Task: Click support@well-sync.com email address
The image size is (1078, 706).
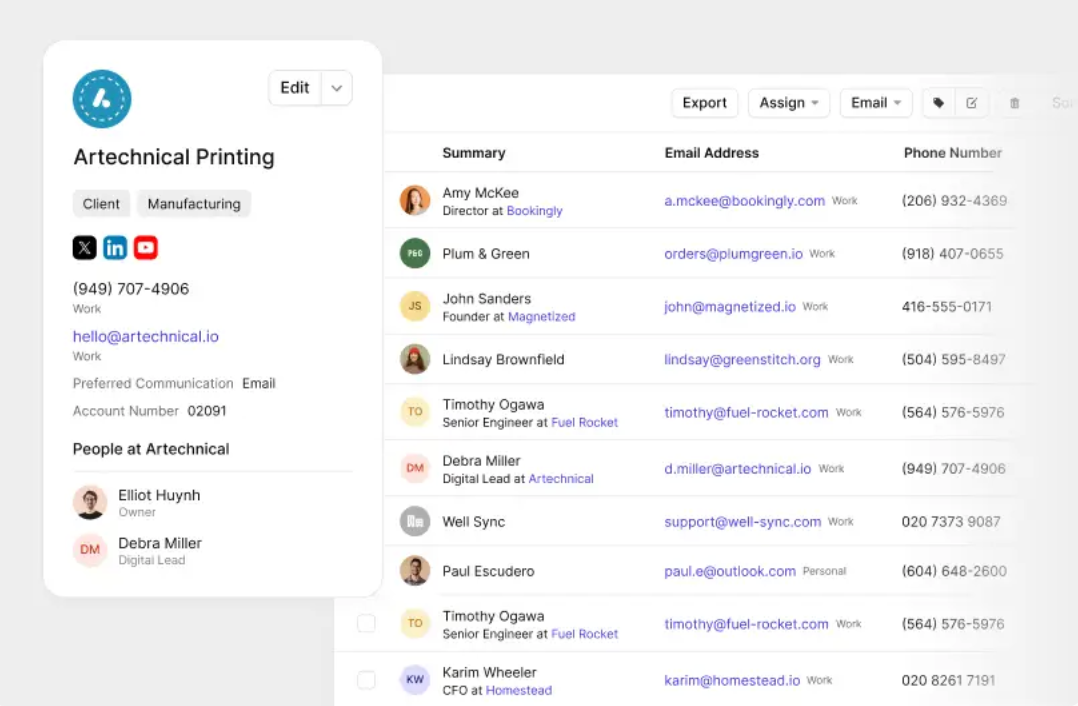Action: (x=742, y=522)
